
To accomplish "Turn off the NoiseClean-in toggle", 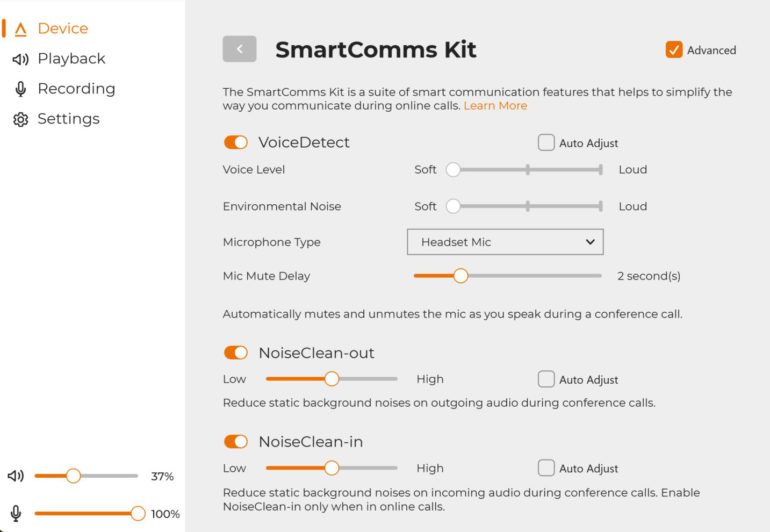I will click(236, 442).
